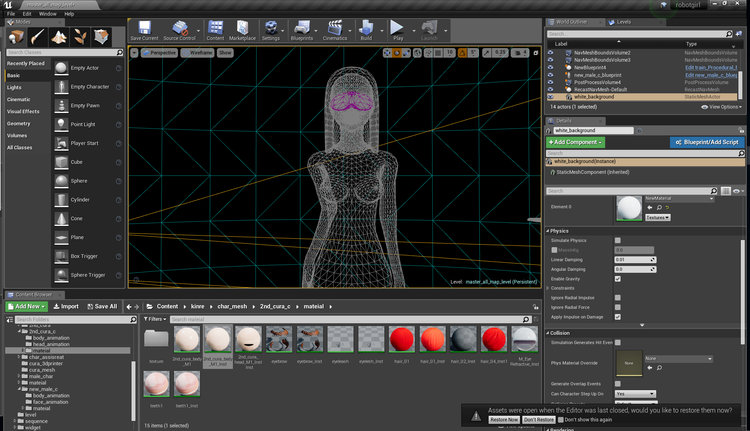Switch to the Levels tab
The height and width of the screenshot is (431, 750).
point(620,22)
